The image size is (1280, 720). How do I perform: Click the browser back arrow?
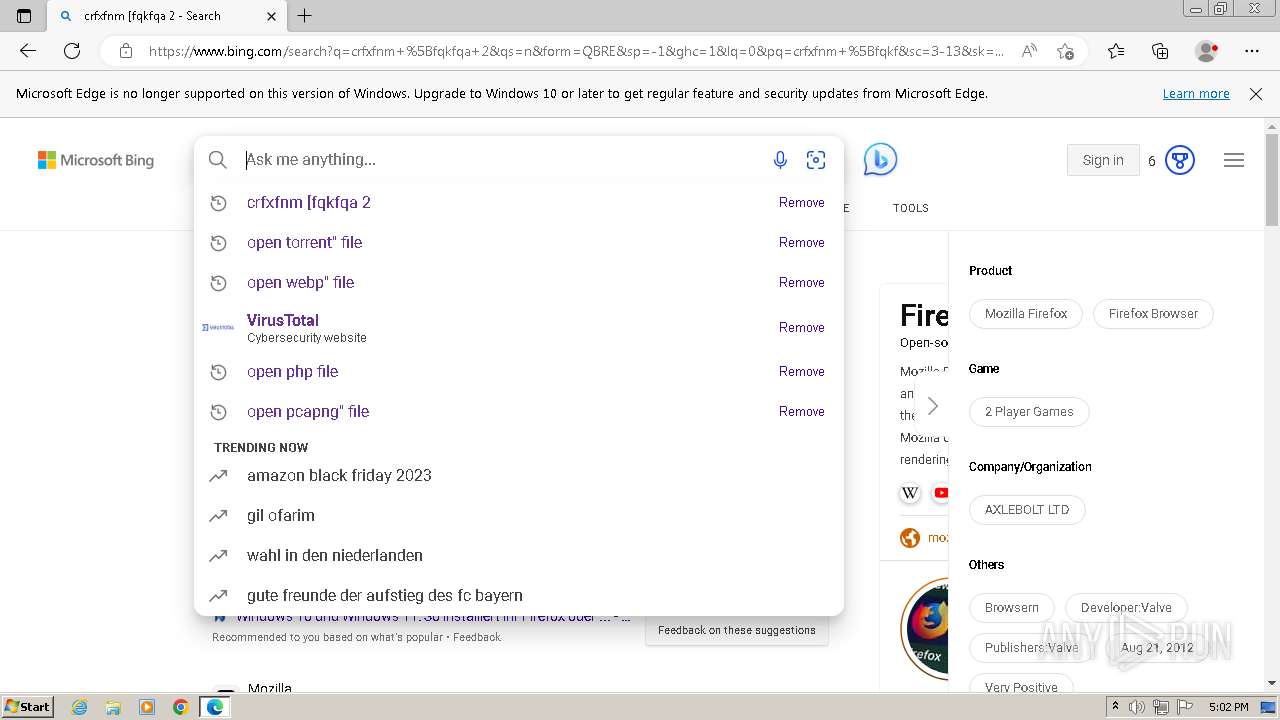coord(28,51)
